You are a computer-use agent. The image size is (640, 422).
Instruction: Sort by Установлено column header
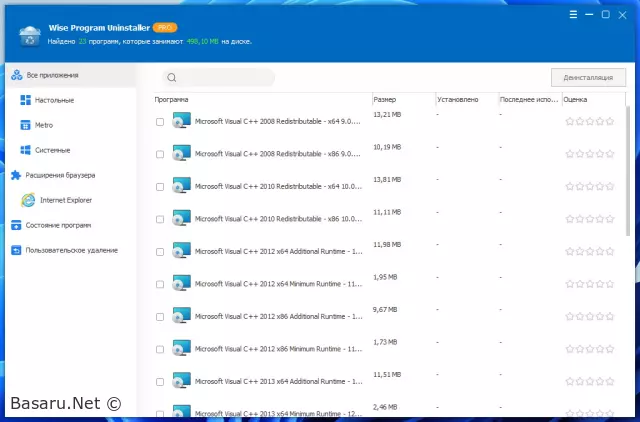(x=467, y=100)
